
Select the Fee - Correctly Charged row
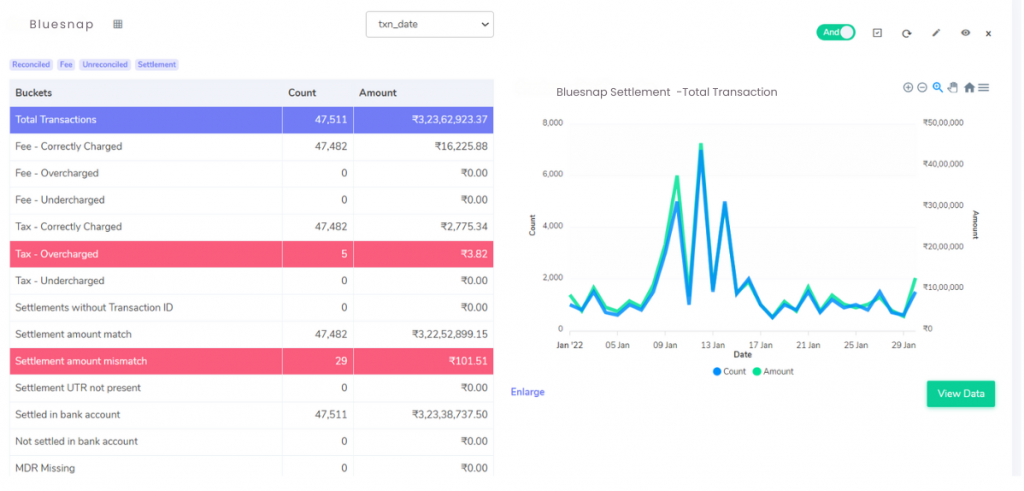[x=251, y=147]
